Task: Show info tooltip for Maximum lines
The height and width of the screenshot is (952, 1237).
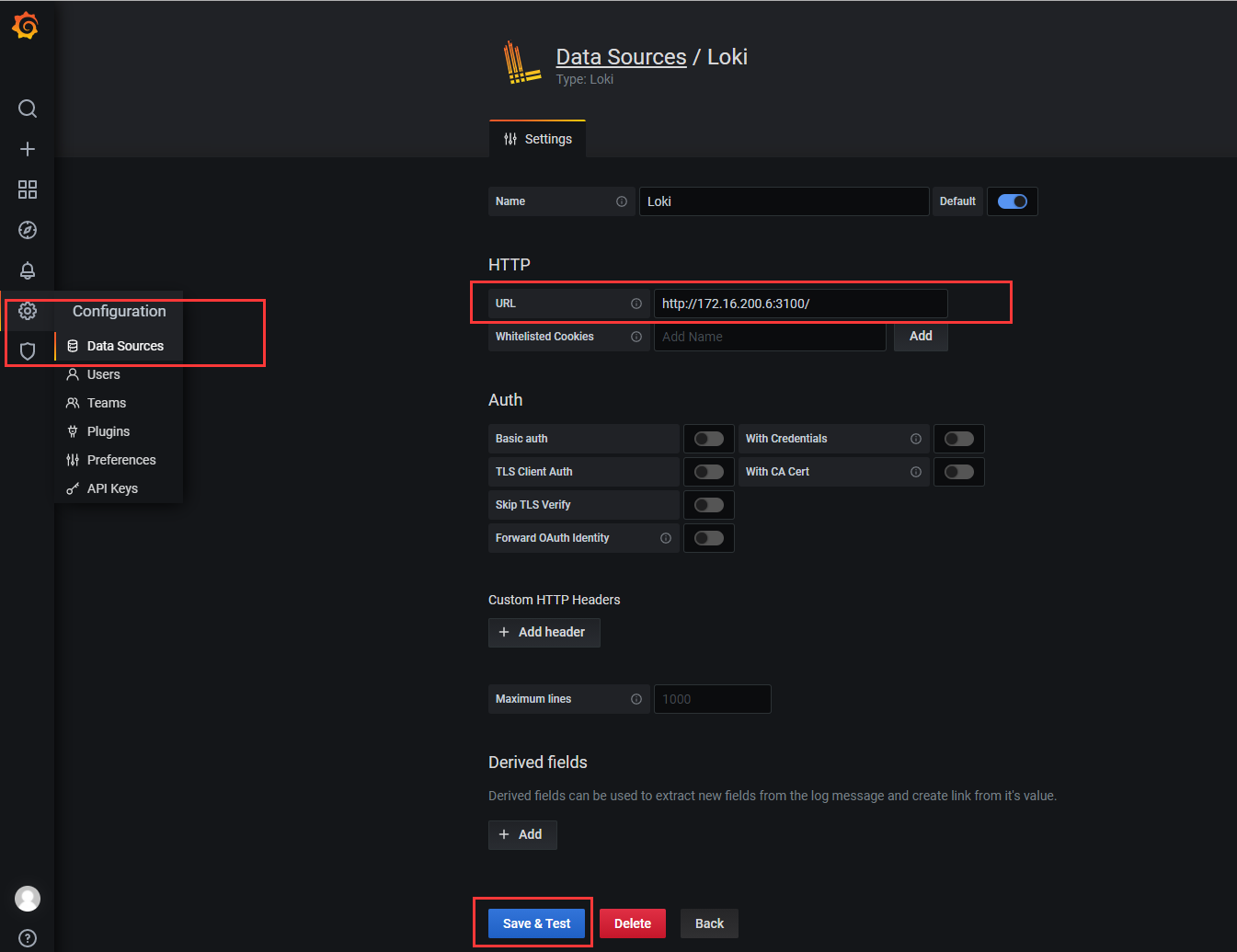Action: tap(636, 699)
